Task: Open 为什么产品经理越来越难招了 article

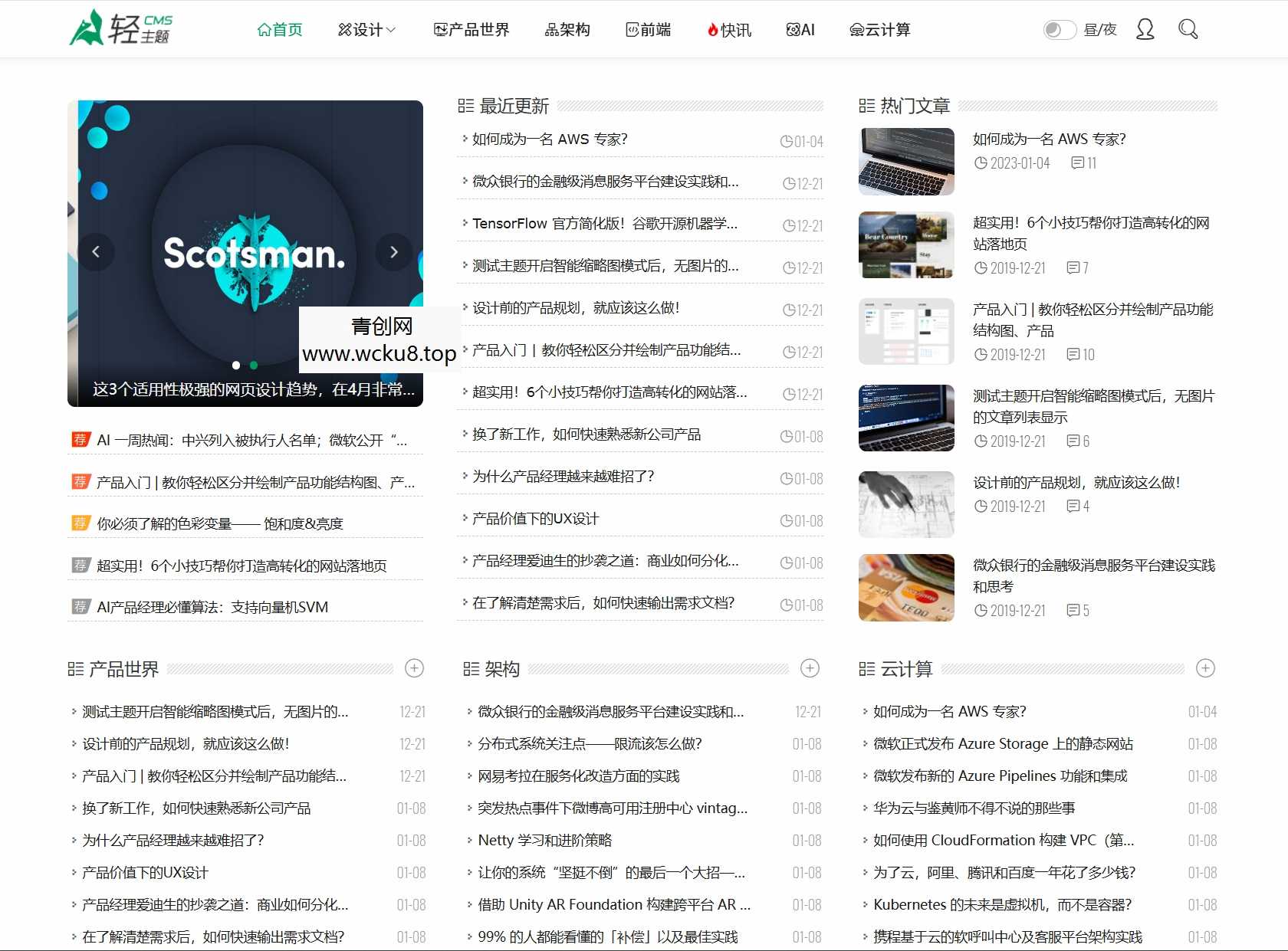Action: pyautogui.click(x=562, y=476)
